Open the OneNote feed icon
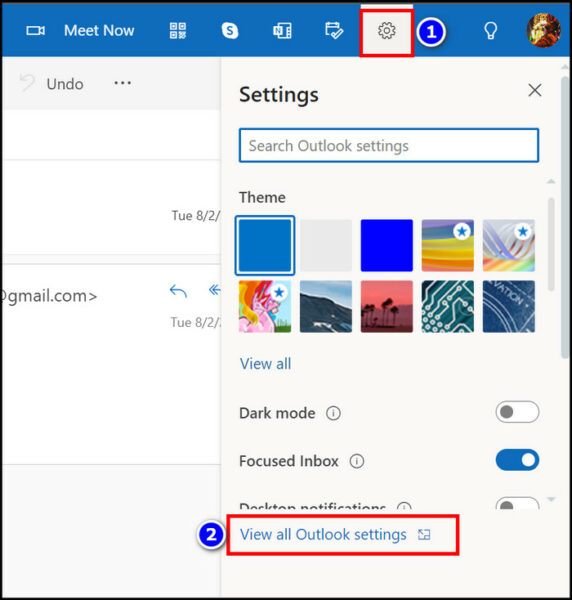 click(x=282, y=31)
